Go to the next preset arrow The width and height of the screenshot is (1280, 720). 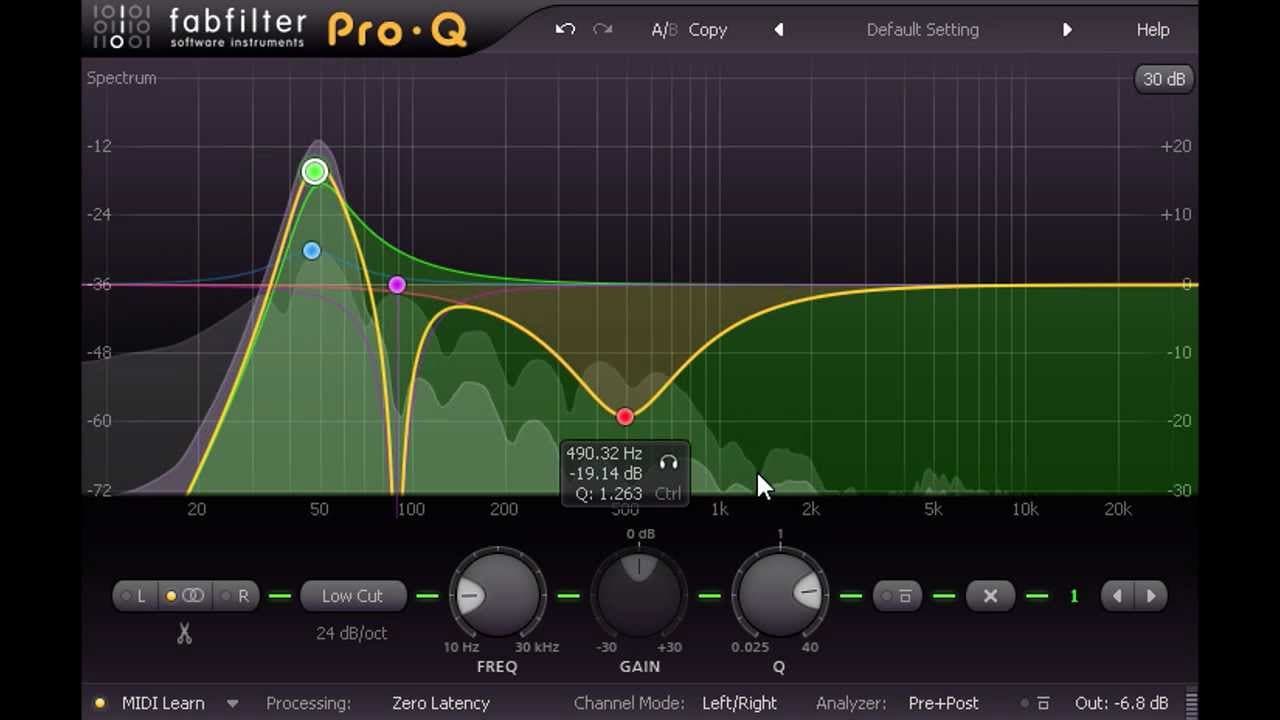pos(1067,30)
